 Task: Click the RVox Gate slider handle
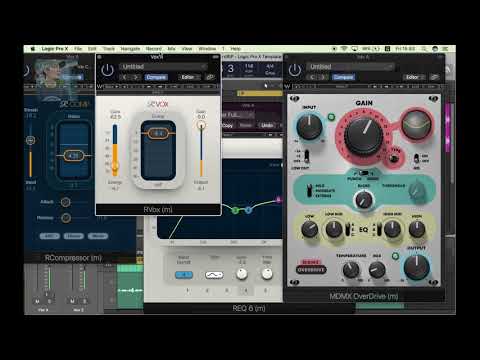point(115,166)
